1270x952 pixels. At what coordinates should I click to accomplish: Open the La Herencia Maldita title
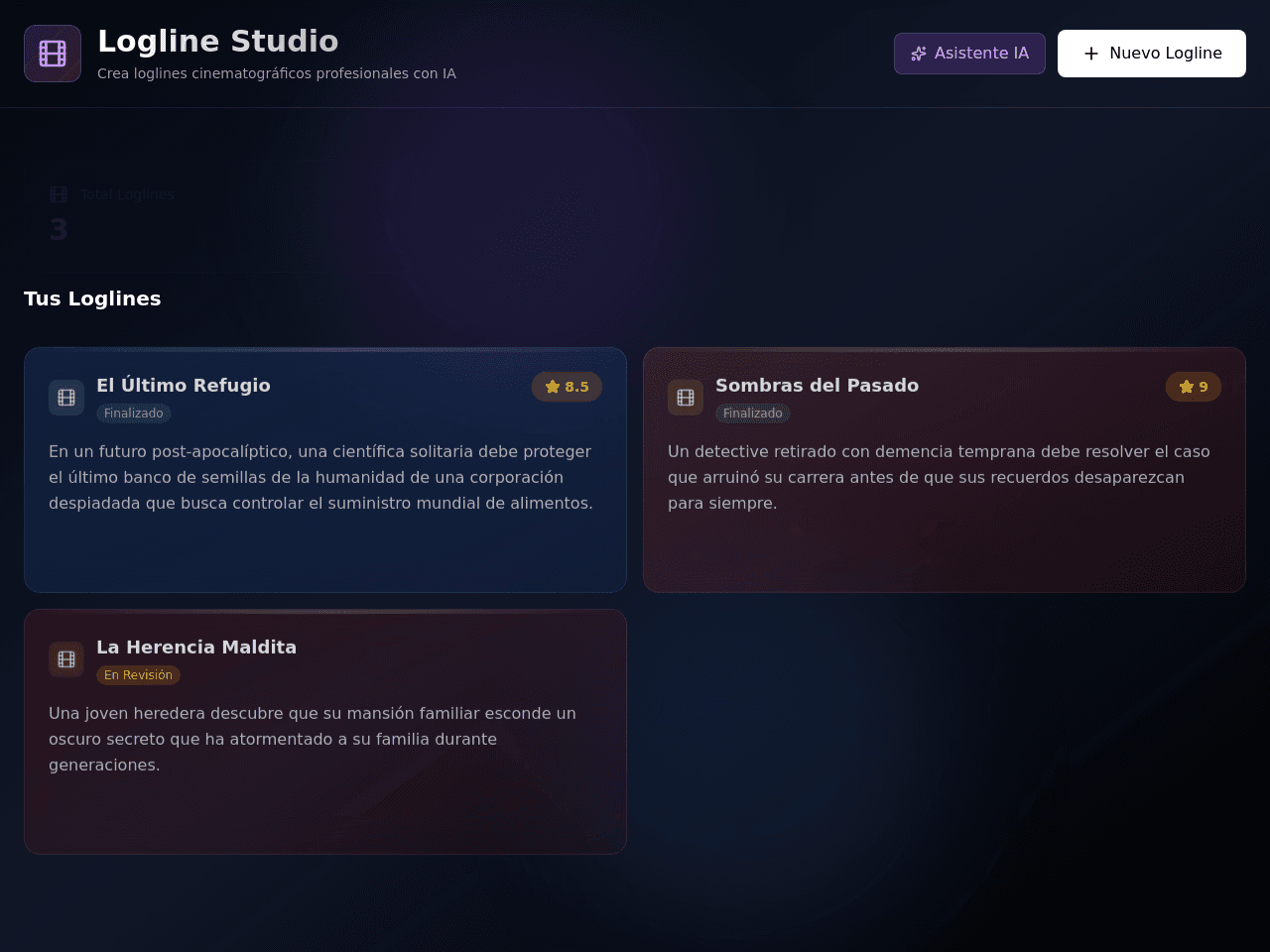pos(196,648)
